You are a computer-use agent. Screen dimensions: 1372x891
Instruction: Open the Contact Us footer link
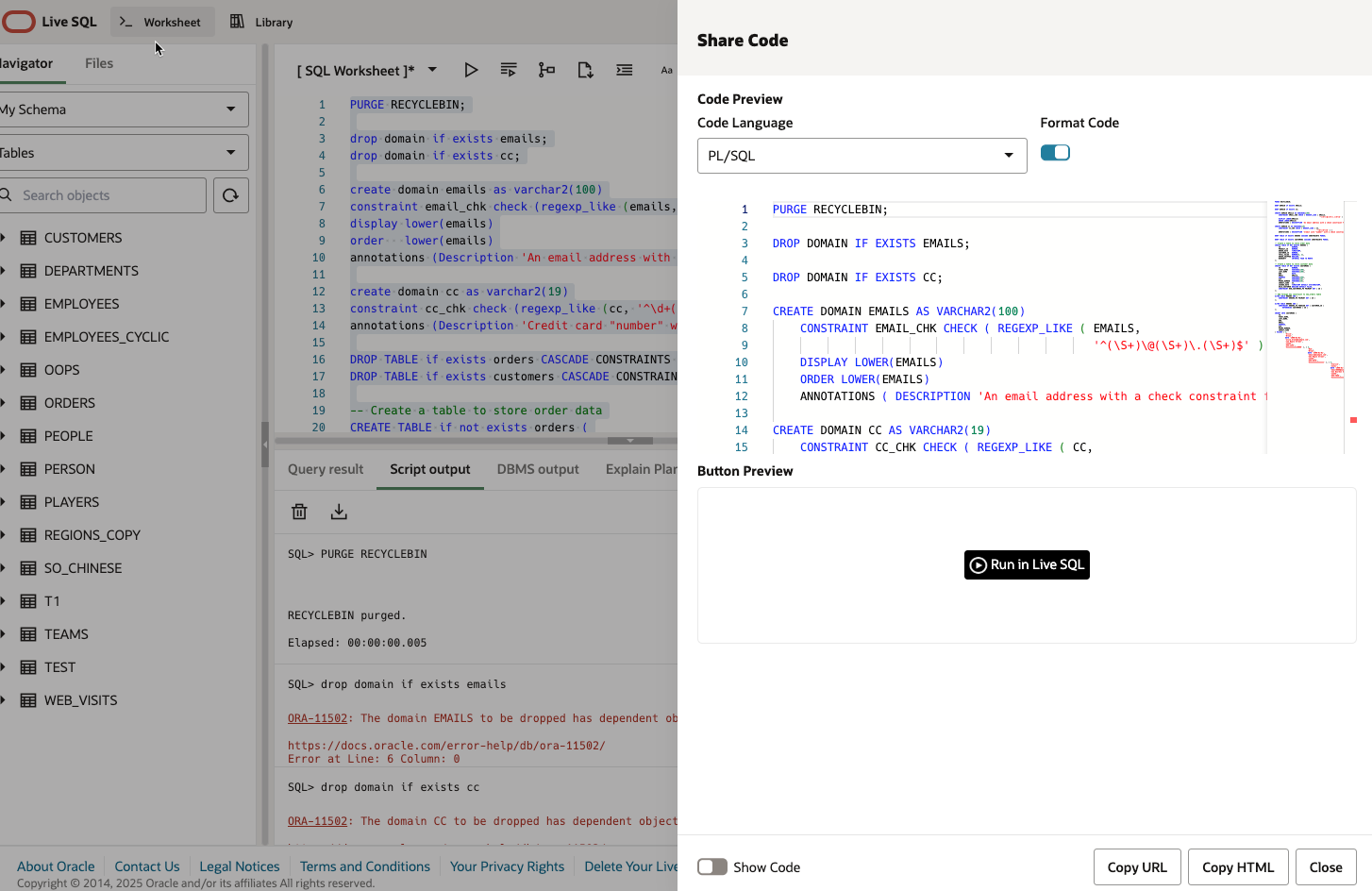(147, 866)
